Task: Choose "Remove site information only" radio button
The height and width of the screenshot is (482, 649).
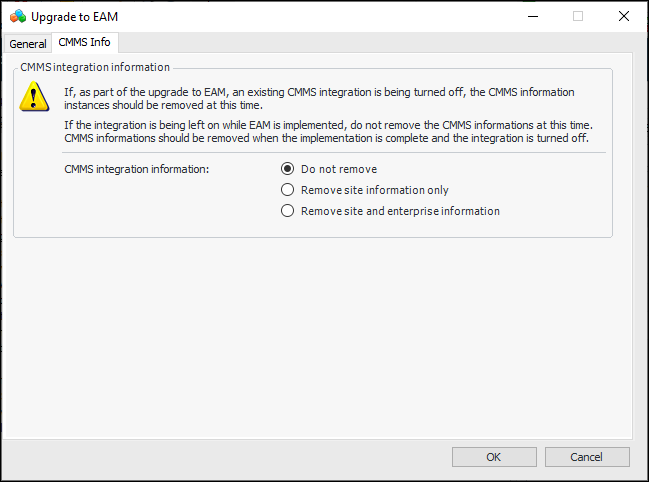Action: point(288,190)
